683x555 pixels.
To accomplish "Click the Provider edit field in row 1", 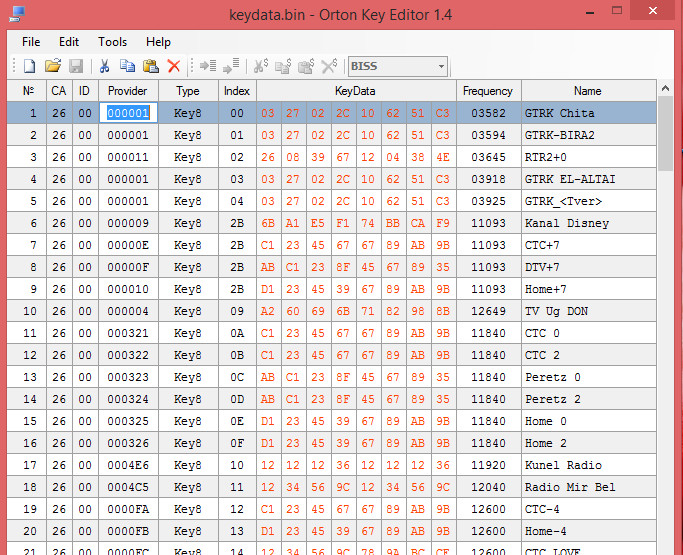I will [x=128, y=113].
